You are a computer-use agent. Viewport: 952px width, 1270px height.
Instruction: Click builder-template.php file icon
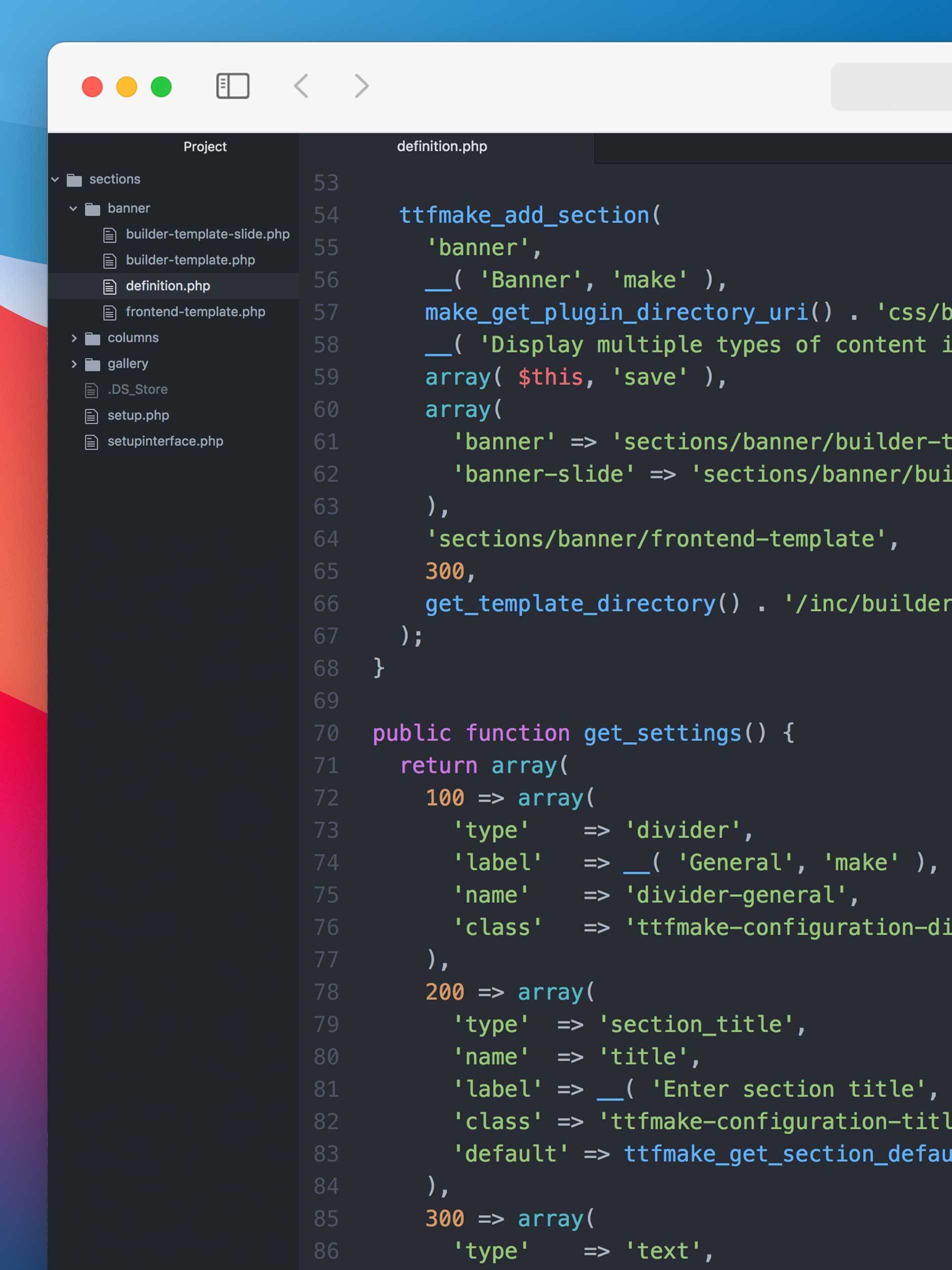coord(109,261)
